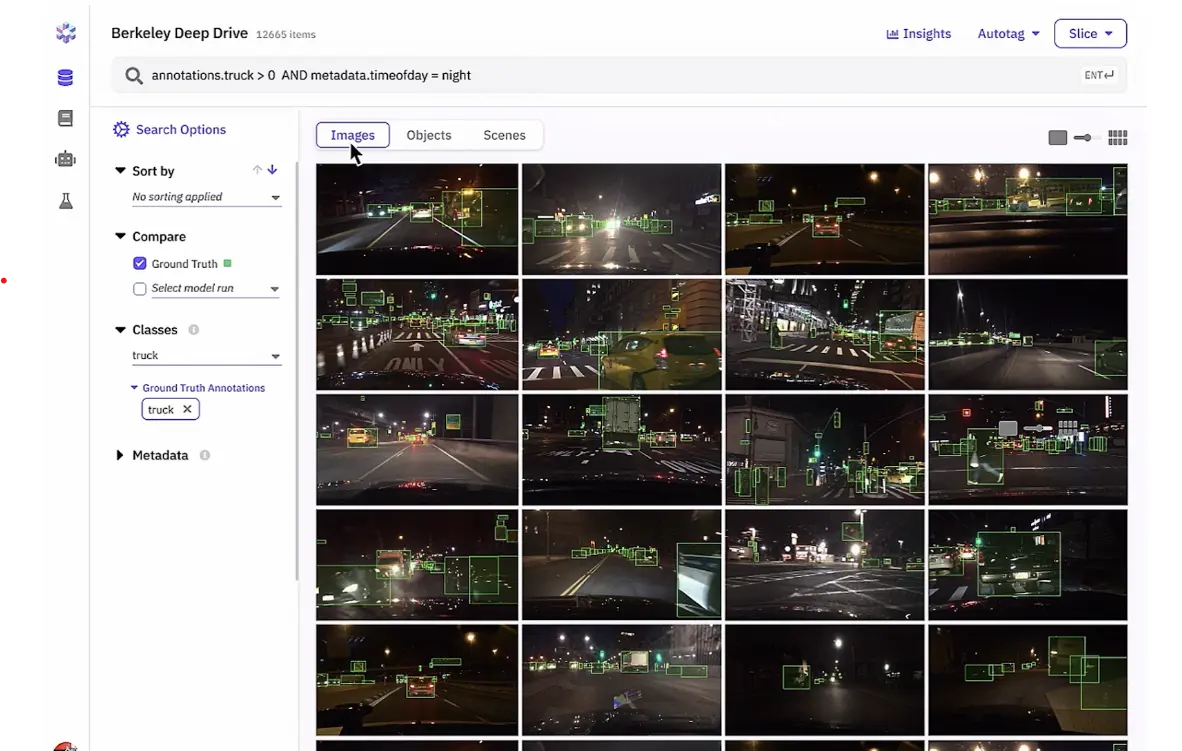
Task: Uncheck the Ground Truth compare checkbox
Action: pos(139,263)
